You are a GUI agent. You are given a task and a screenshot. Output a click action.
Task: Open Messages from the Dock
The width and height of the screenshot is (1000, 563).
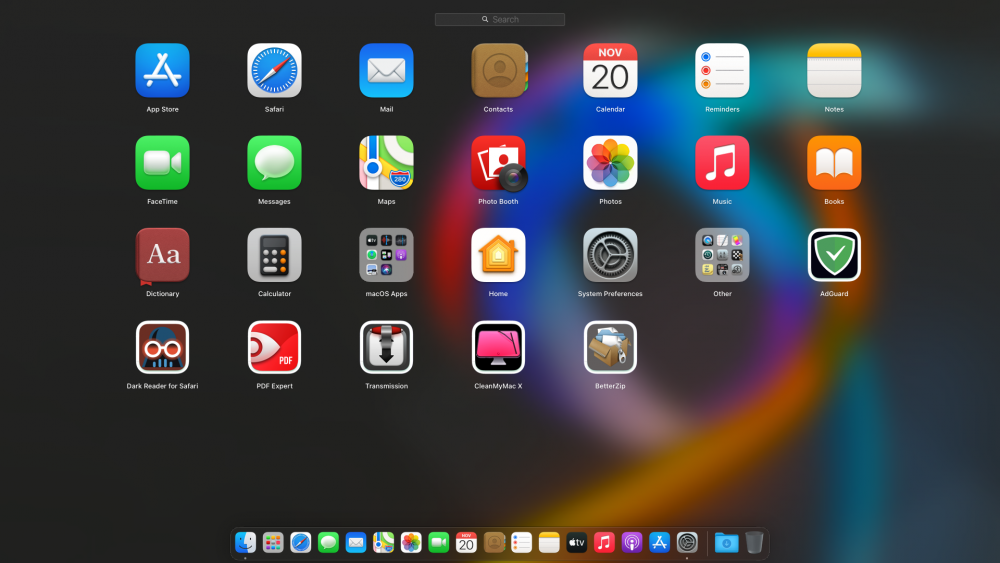328,543
